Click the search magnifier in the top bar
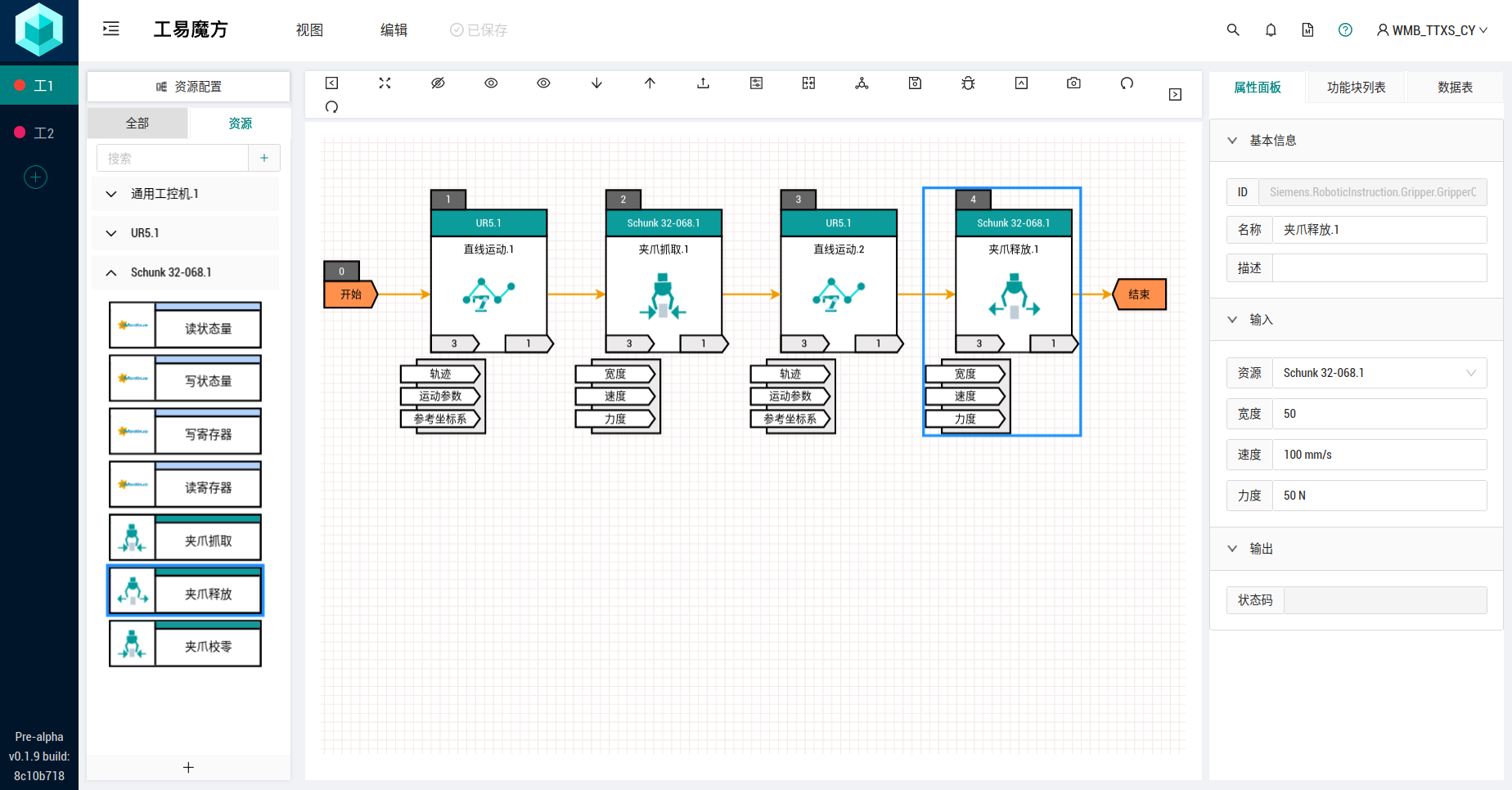The height and width of the screenshot is (790, 1512). click(1233, 30)
